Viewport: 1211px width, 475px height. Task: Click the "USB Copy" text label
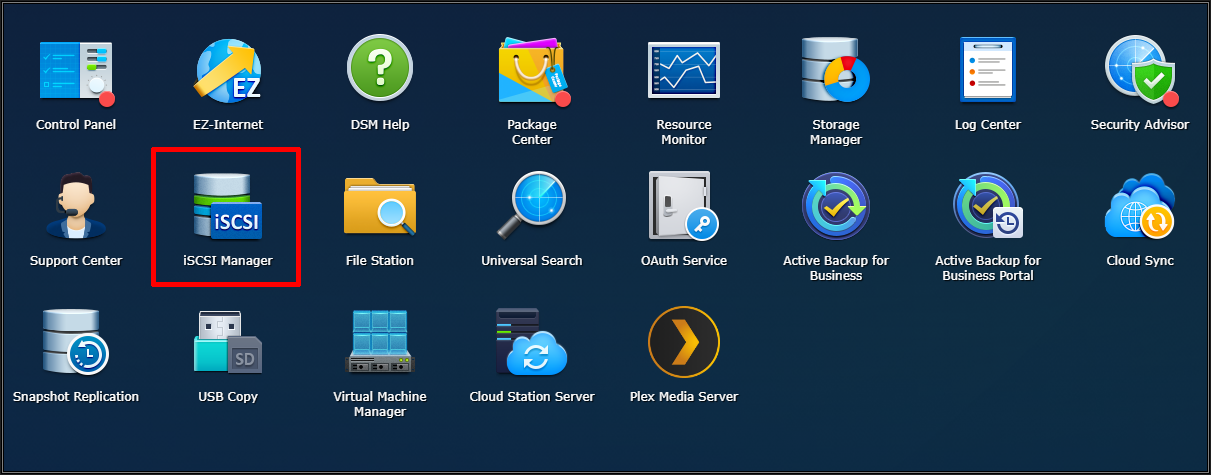pyautogui.click(x=228, y=397)
